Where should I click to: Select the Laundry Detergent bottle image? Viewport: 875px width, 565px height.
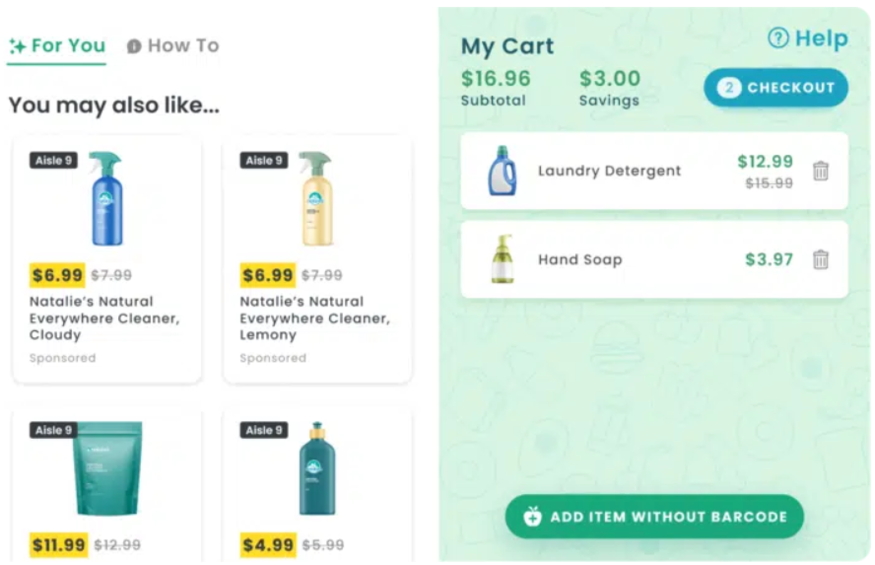pos(502,170)
